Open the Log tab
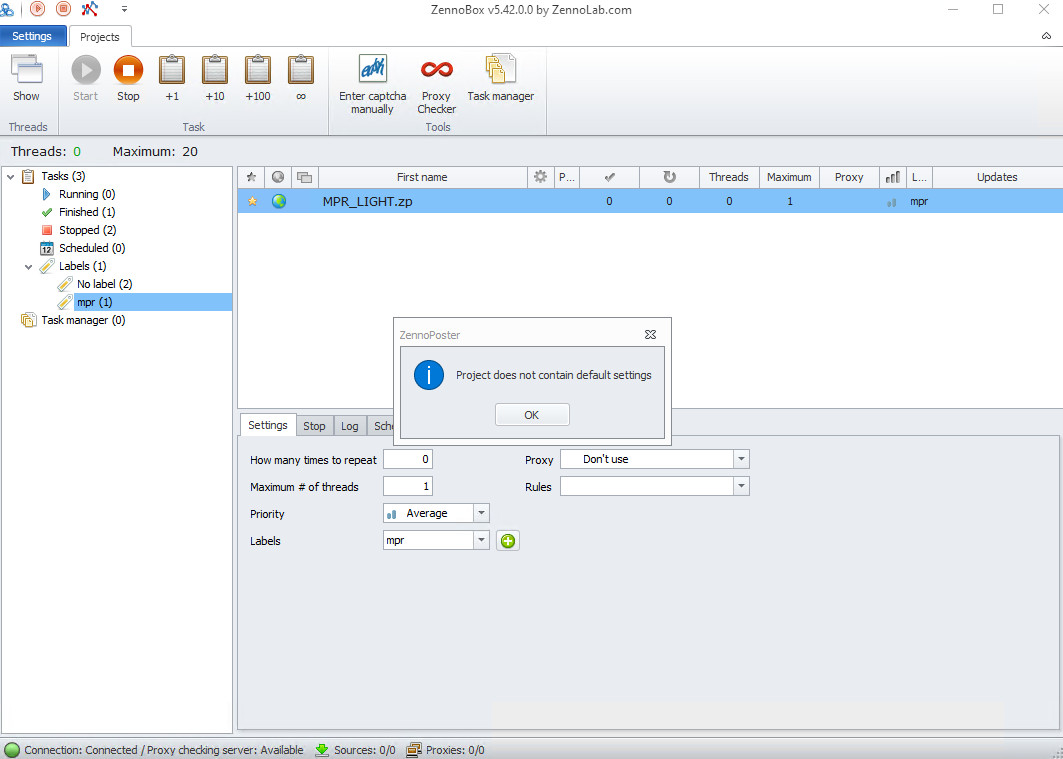The width and height of the screenshot is (1063, 759). [349, 426]
